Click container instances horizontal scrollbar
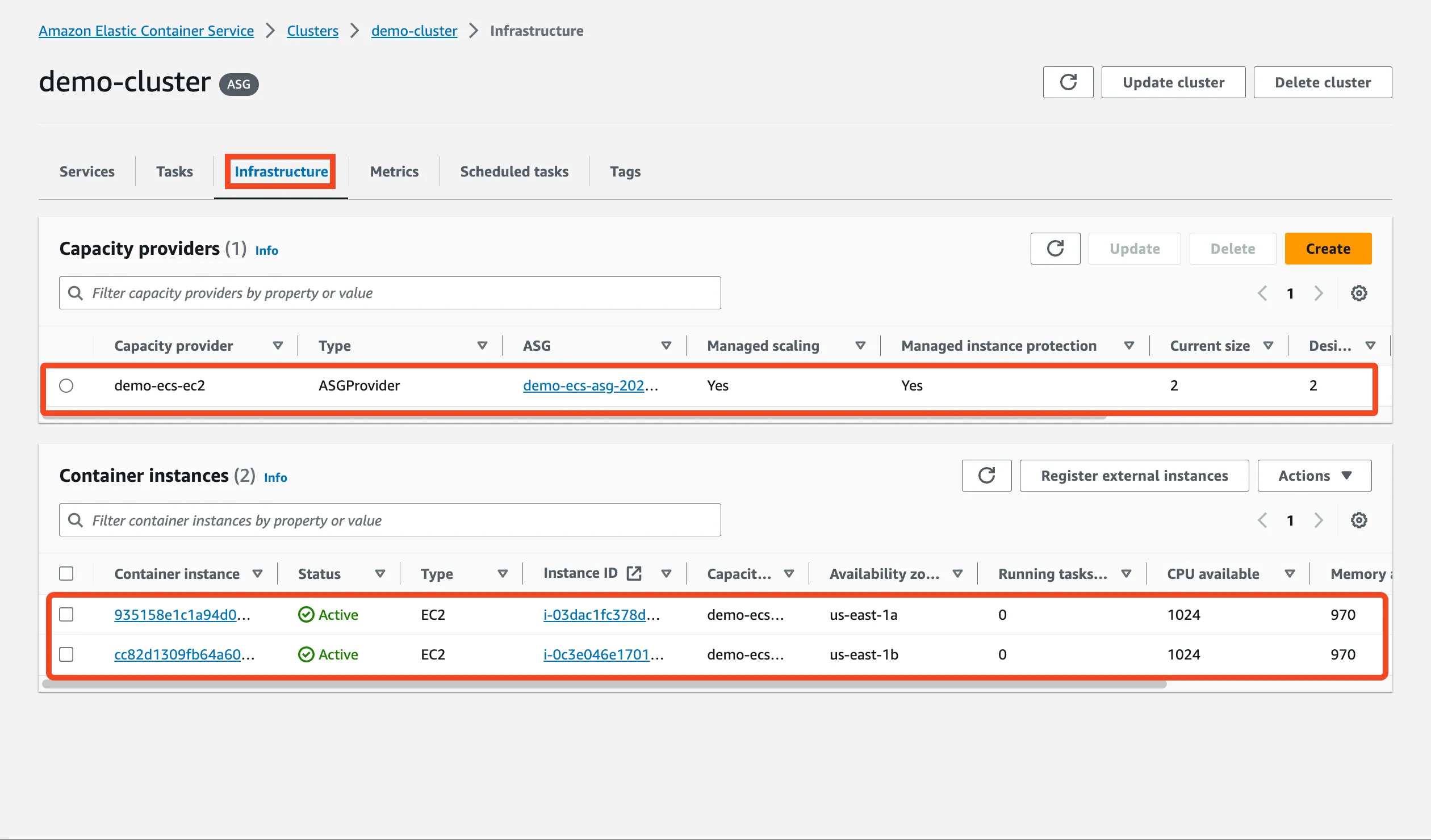Viewport: 1431px width, 840px height. pos(604,684)
